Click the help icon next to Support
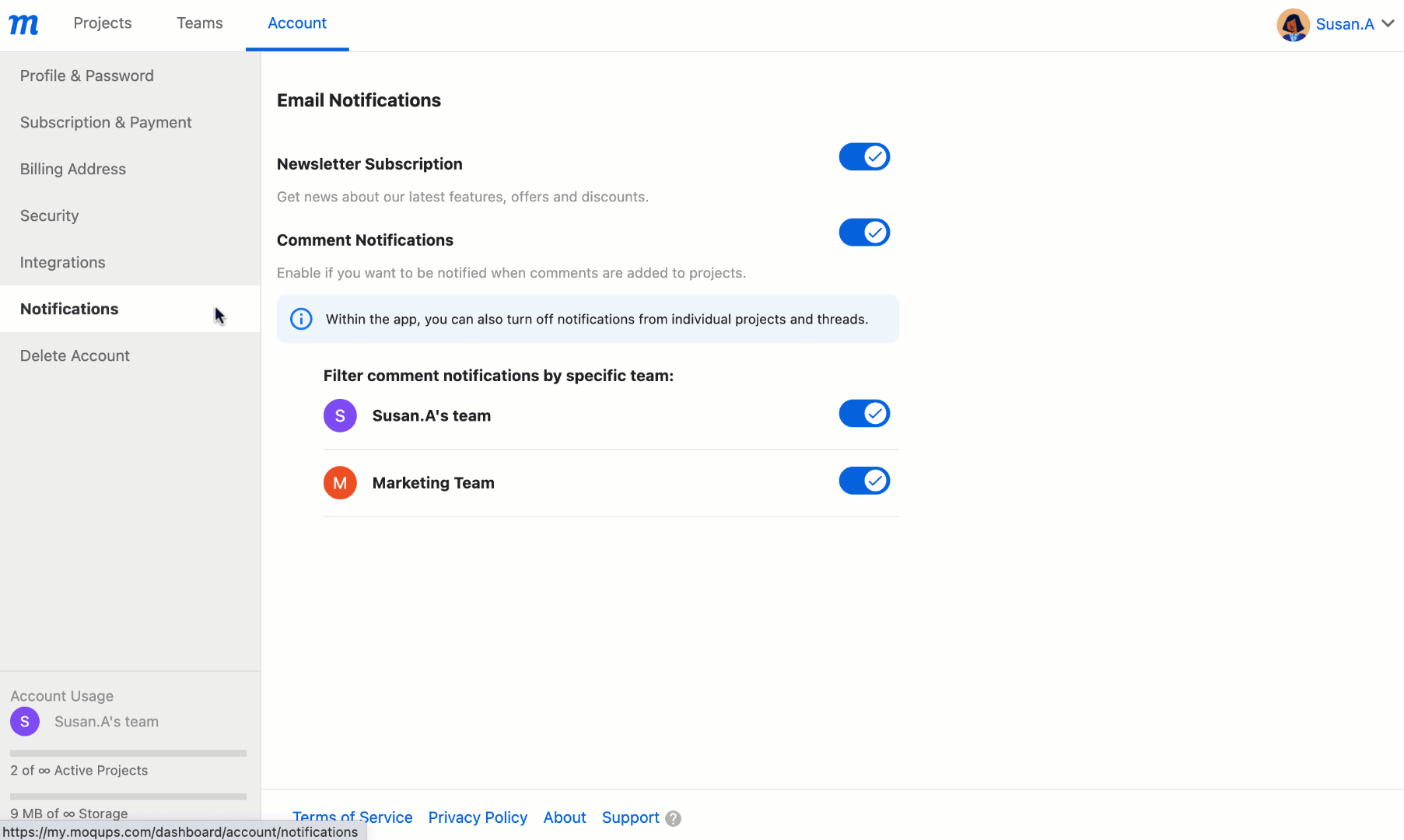The height and width of the screenshot is (840, 1404). click(x=674, y=817)
